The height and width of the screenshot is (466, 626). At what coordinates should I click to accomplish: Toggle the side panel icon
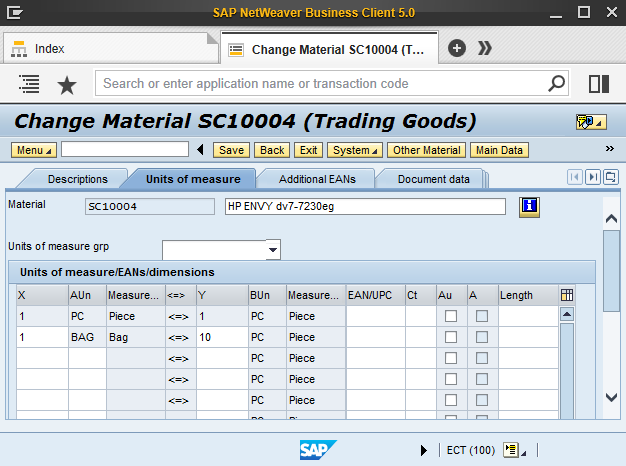tap(599, 84)
